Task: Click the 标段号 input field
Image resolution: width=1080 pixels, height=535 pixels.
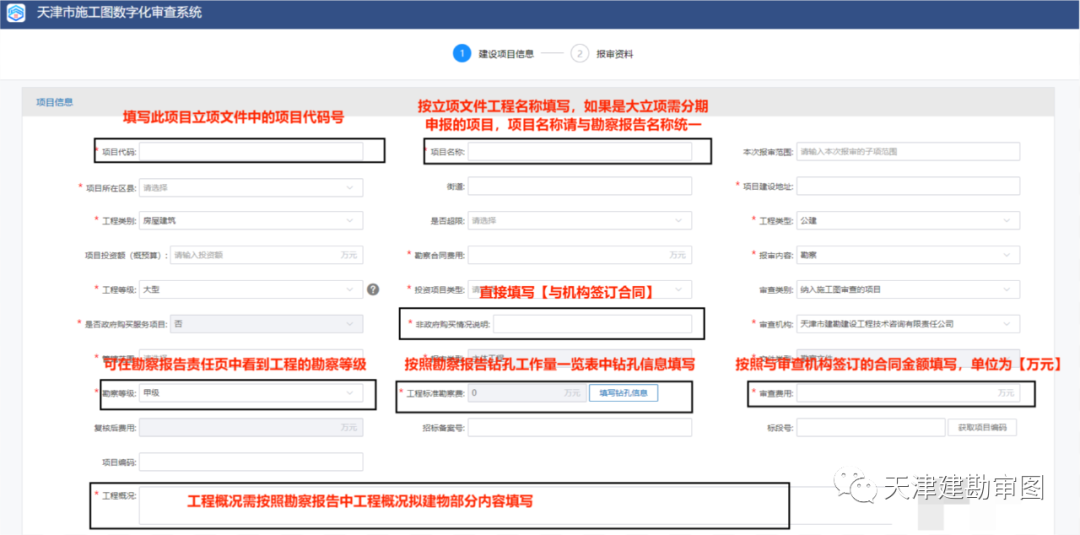Action: click(x=871, y=427)
